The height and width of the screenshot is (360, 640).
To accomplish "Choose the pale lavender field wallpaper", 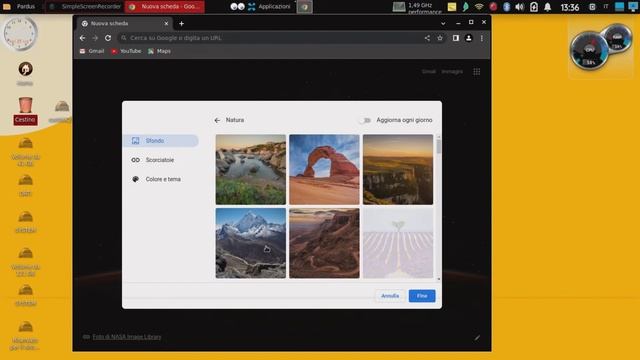I will pos(398,243).
